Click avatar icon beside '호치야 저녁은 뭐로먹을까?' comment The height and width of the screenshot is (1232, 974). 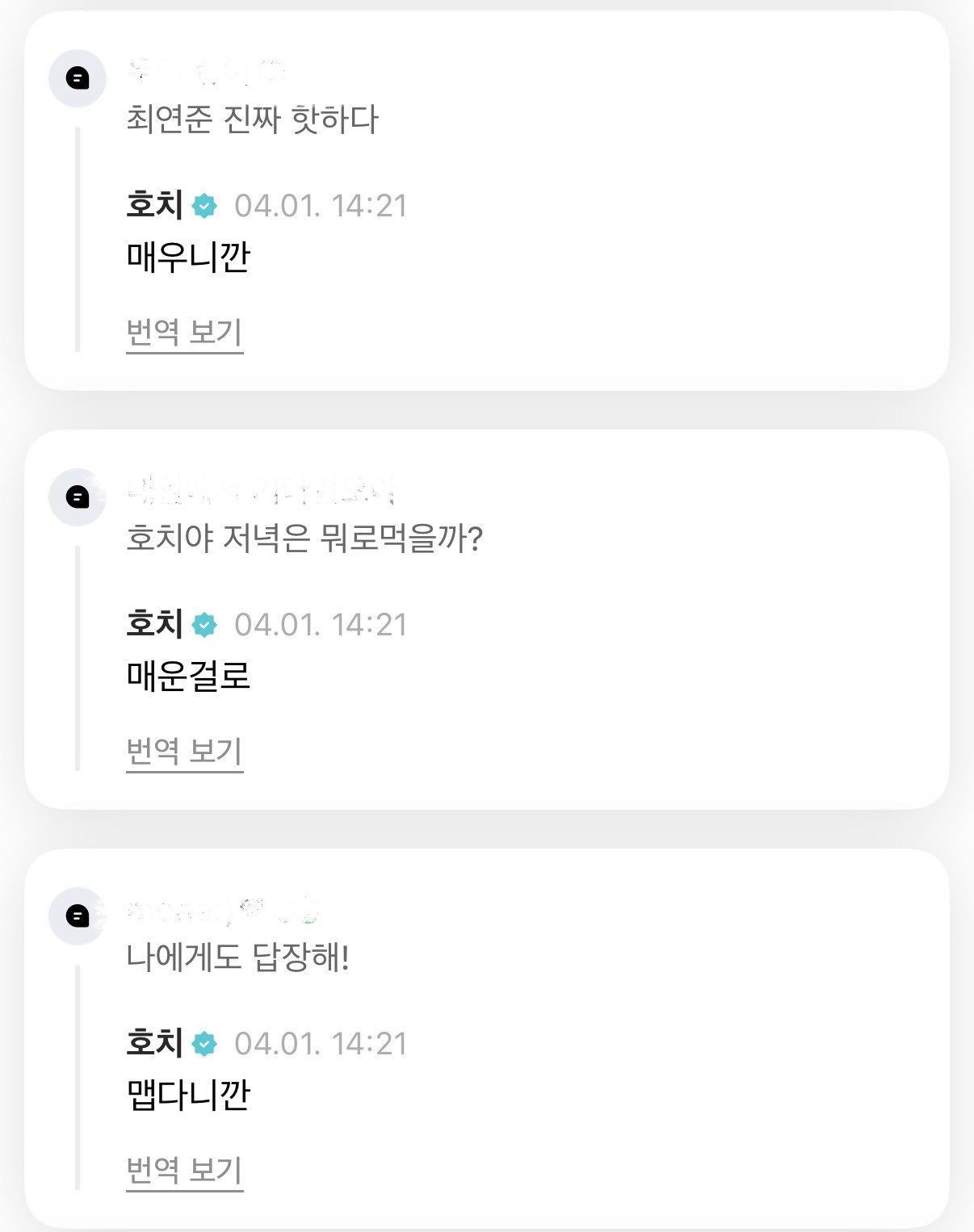(x=78, y=497)
